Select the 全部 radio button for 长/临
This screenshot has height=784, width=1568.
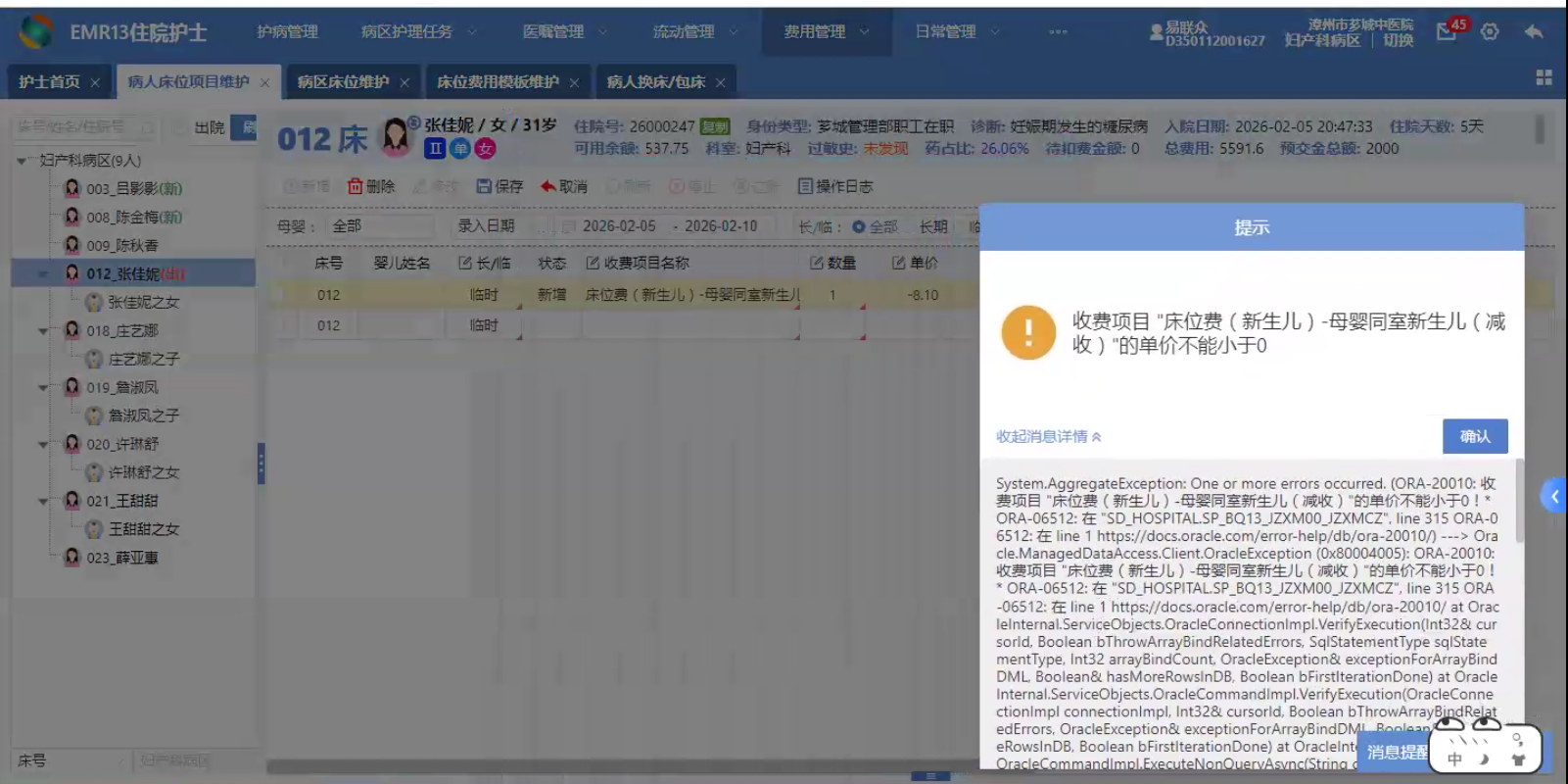tap(859, 226)
